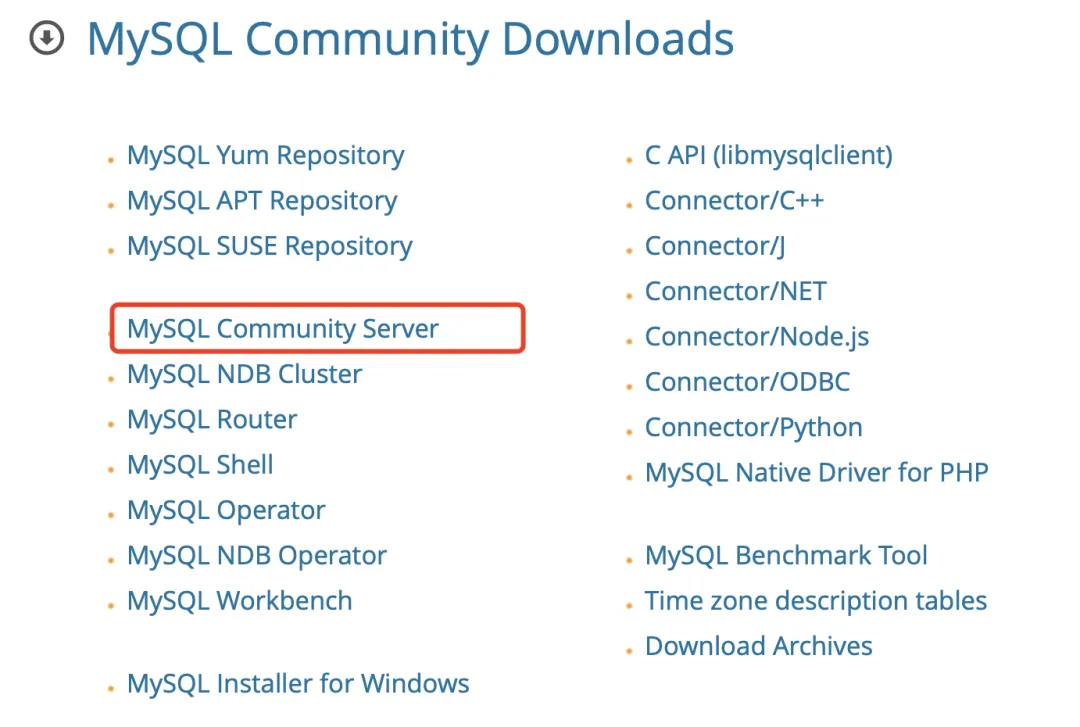Open MySQL NDB Cluster downloads

245,374
